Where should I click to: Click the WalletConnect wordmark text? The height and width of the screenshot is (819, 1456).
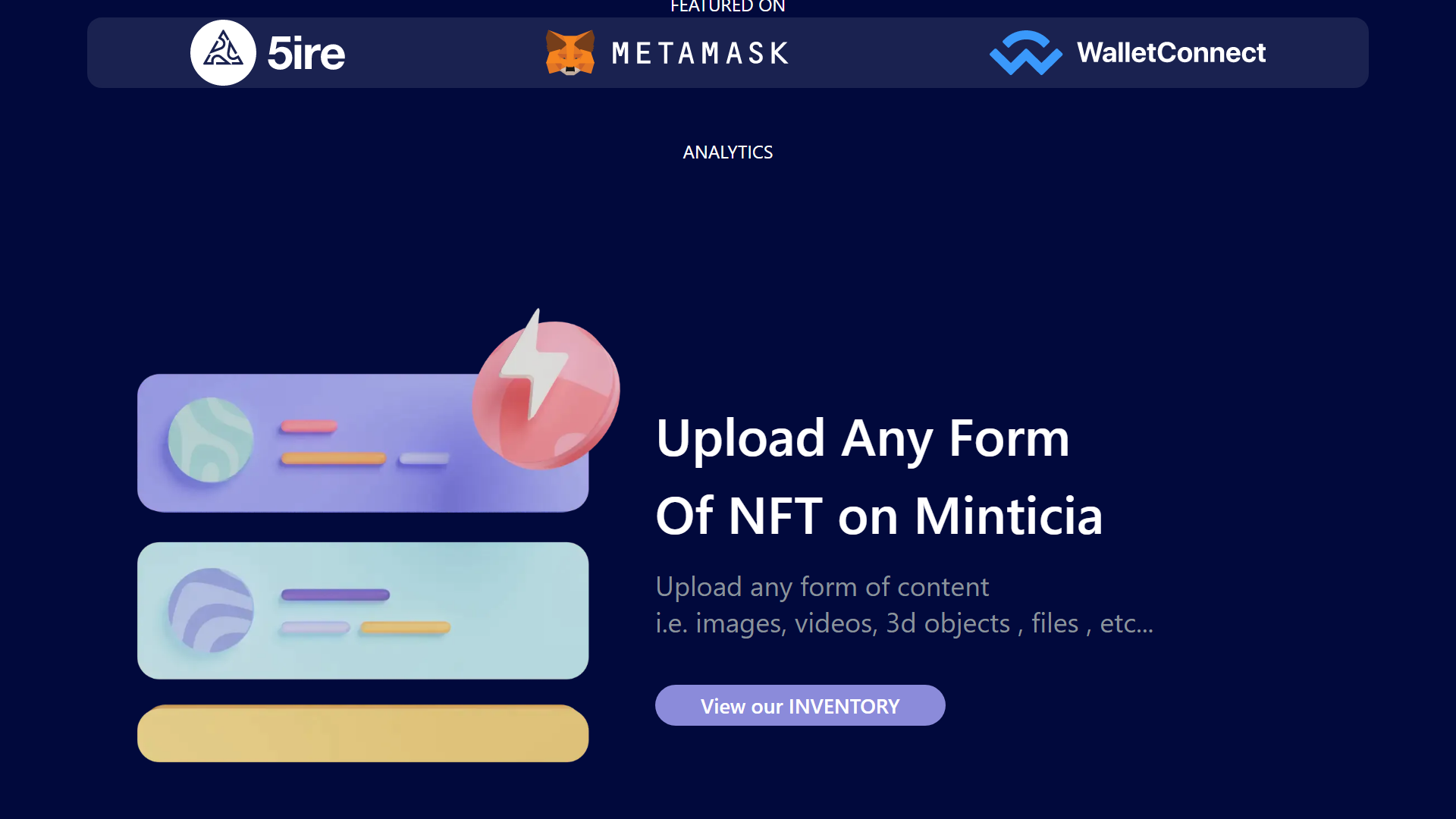[1171, 53]
